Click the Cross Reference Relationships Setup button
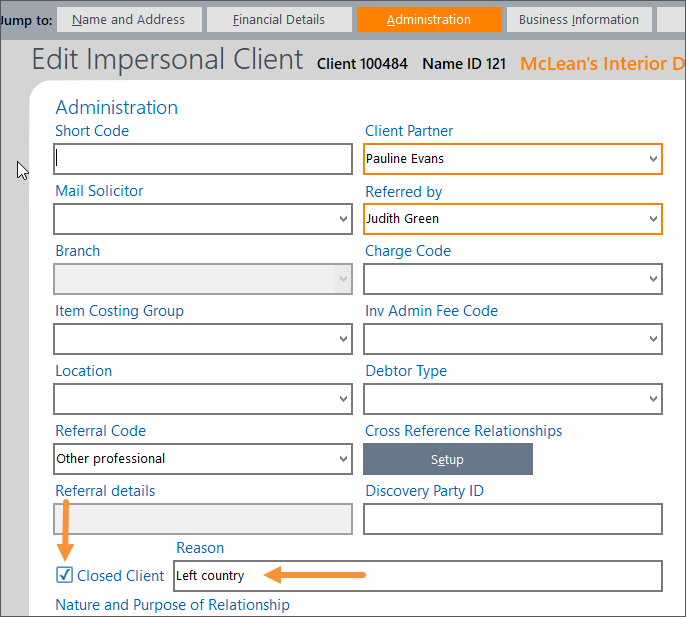The image size is (686, 617). [447, 459]
